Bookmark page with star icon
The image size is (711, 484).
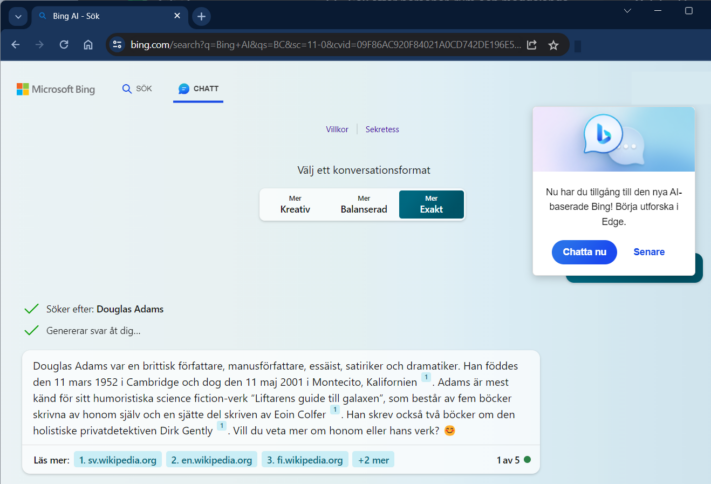point(553,45)
